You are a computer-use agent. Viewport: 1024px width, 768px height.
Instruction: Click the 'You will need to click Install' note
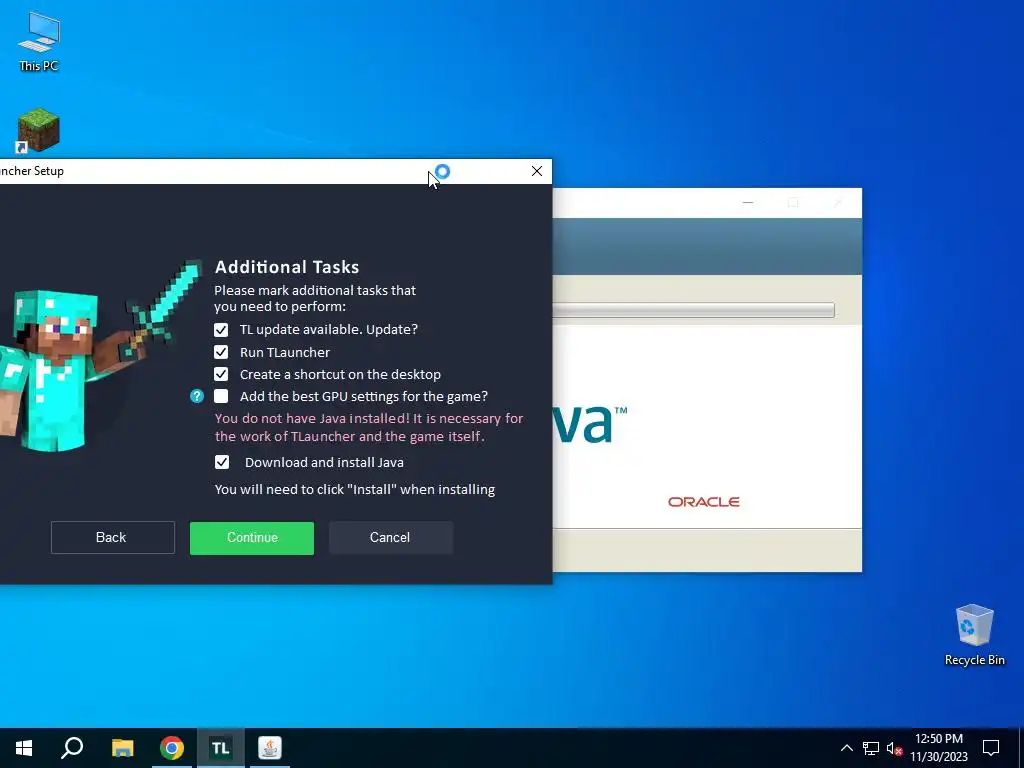click(x=355, y=490)
